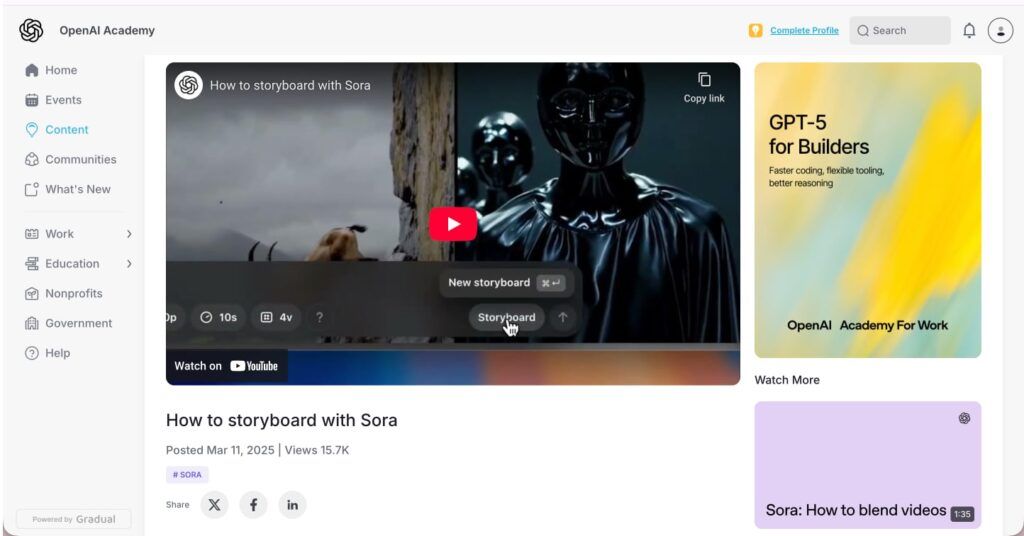Select What's New in the sidebar
Screen dimensions: 1024x536
pos(77,189)
